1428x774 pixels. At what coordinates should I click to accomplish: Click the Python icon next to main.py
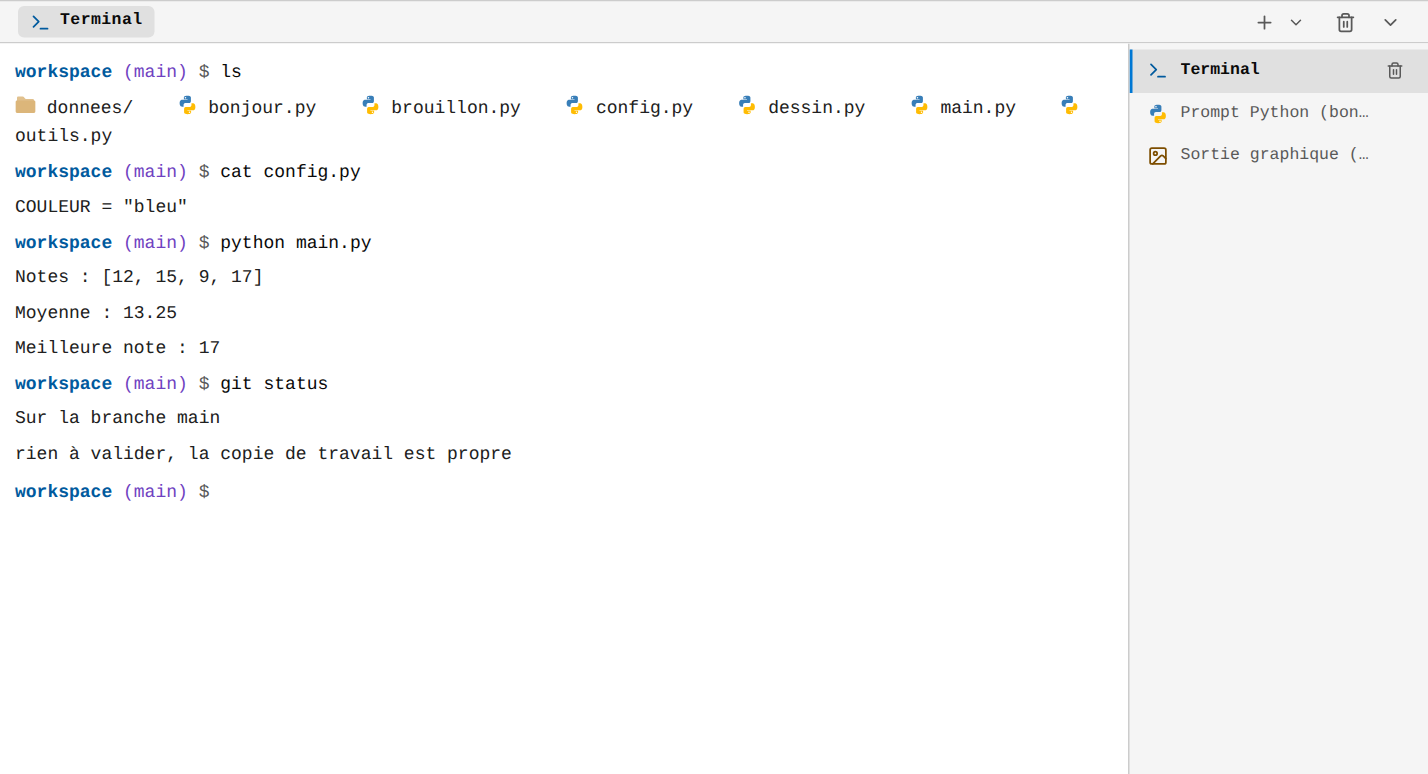coord(920,105)
